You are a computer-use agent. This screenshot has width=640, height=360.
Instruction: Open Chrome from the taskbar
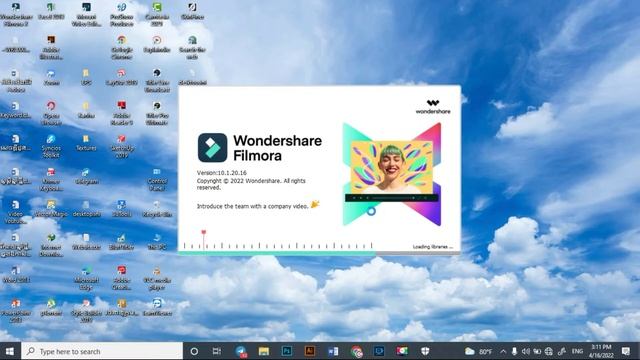[356, 351]
